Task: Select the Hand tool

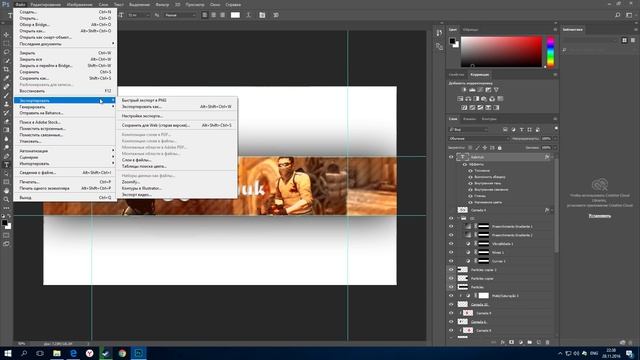Action: [x=6, y=191]
